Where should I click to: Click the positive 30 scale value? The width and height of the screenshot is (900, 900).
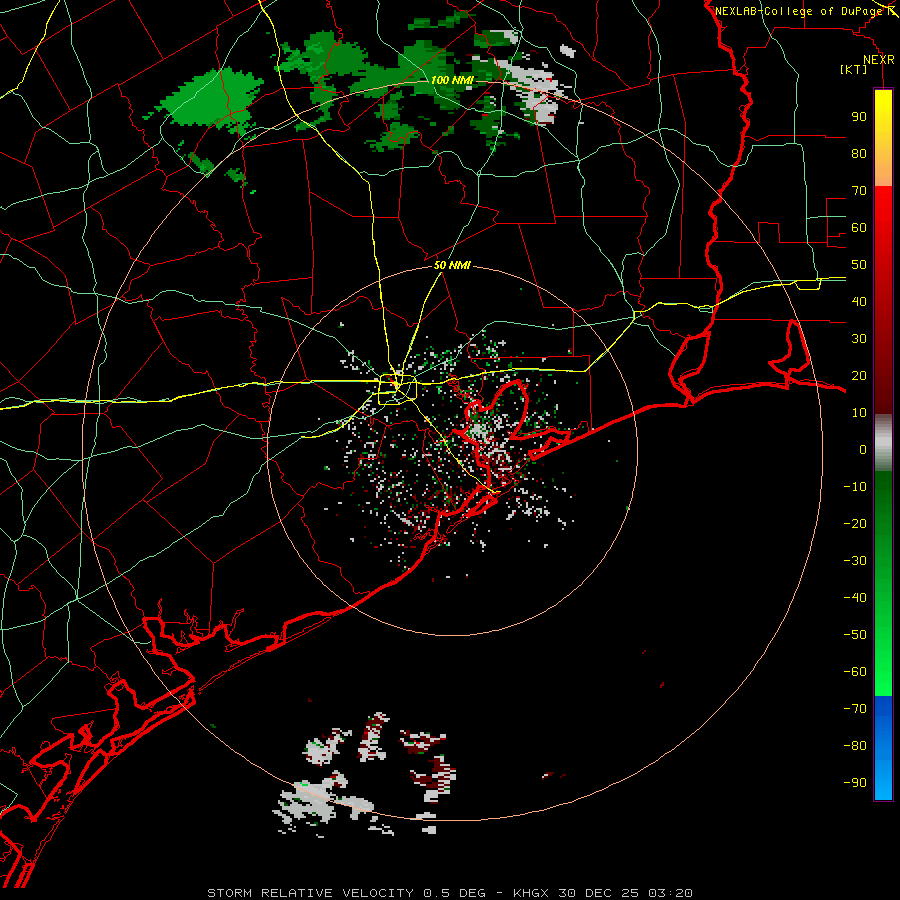click(x=859, y=339)
